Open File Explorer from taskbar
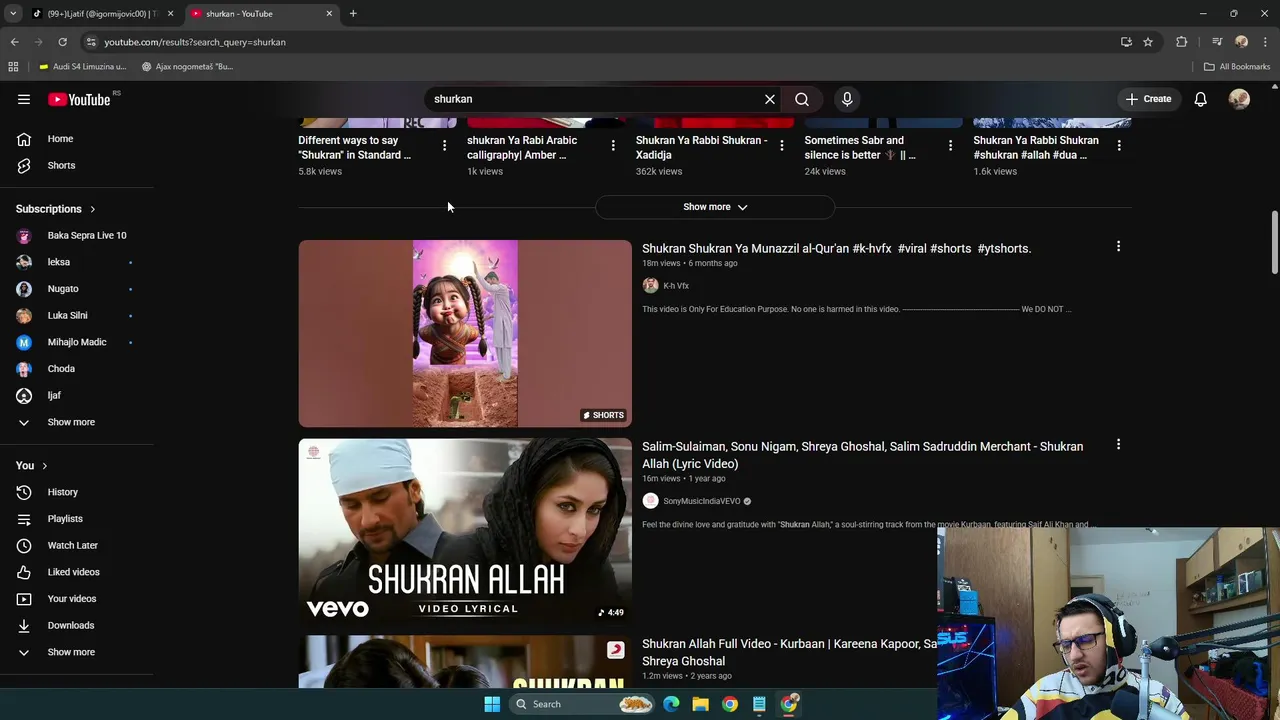Screen dimensions: 1280x720 click(x=700, y=704)
